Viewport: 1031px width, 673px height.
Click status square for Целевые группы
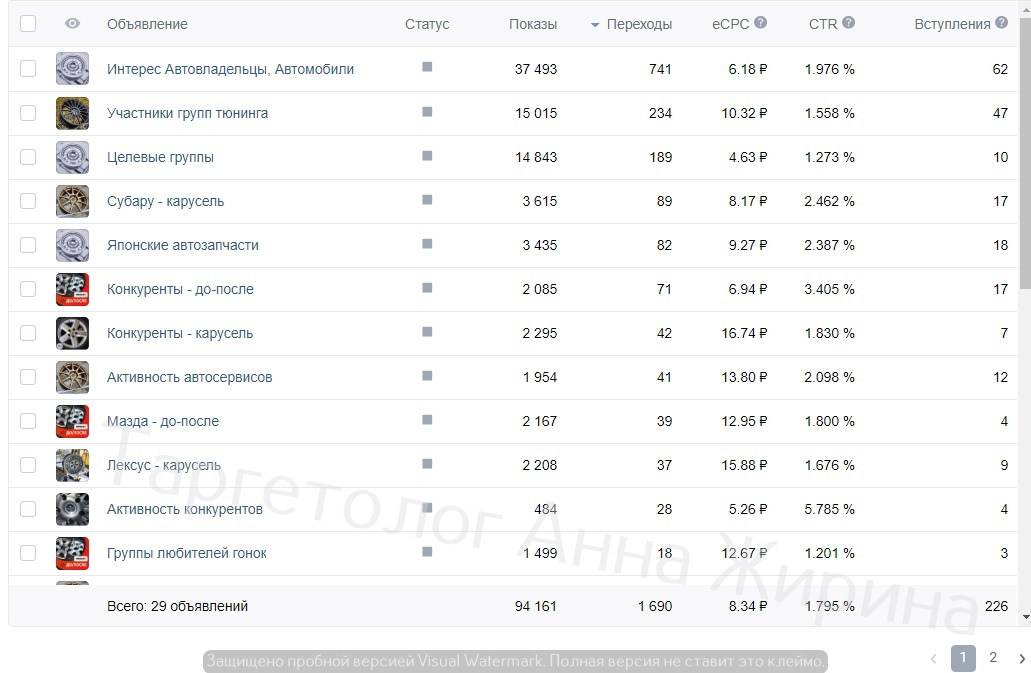coord(427,156)
